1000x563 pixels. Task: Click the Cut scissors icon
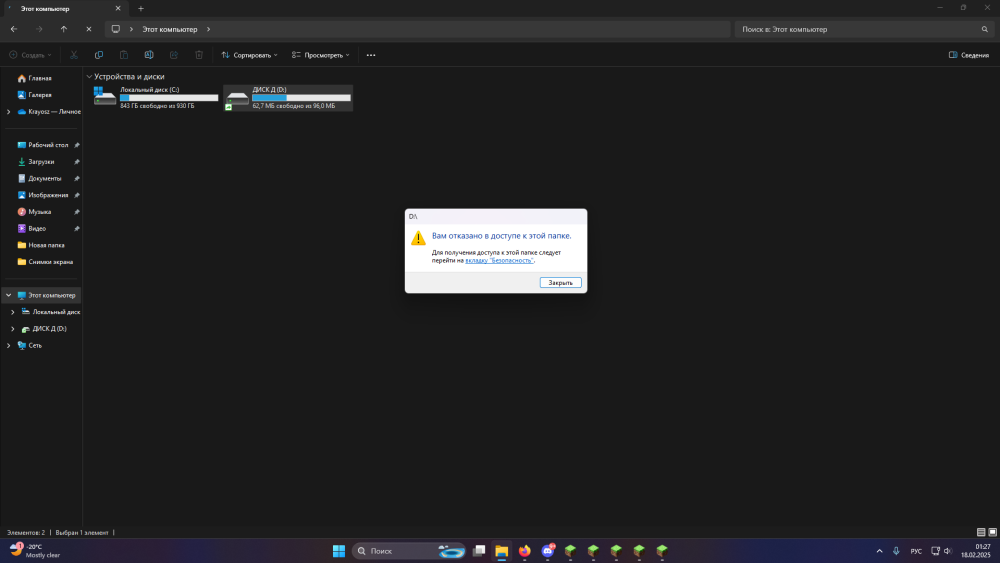pos(74,55)
